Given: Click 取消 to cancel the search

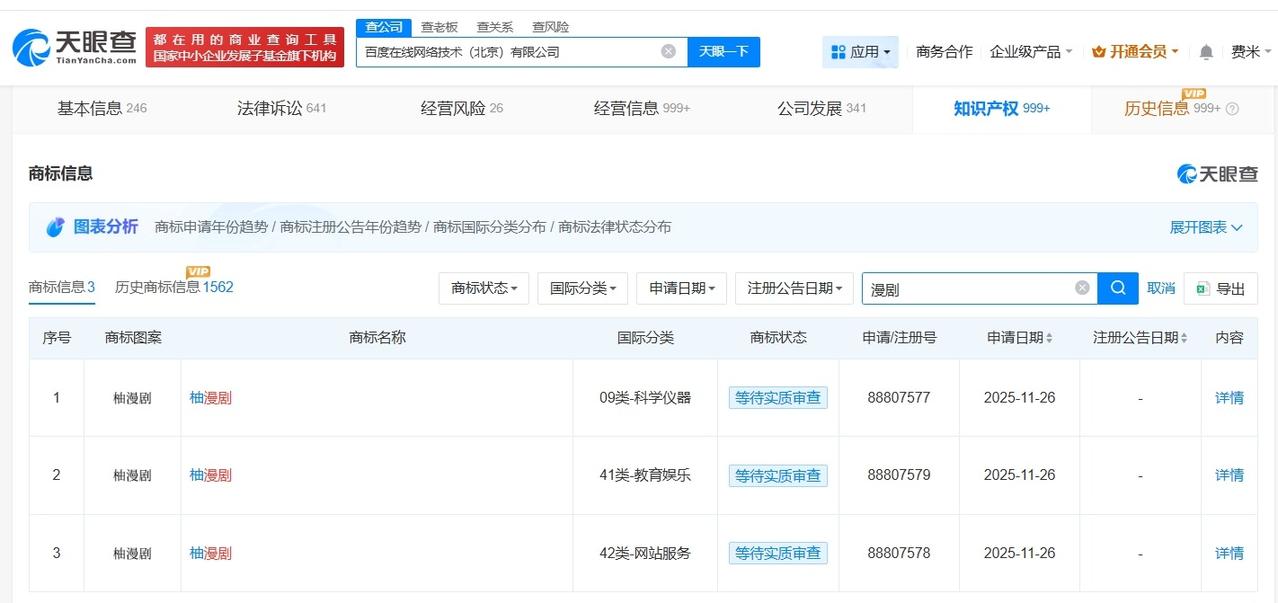Looking at the screenshot, I should (x=1161, y=288).
